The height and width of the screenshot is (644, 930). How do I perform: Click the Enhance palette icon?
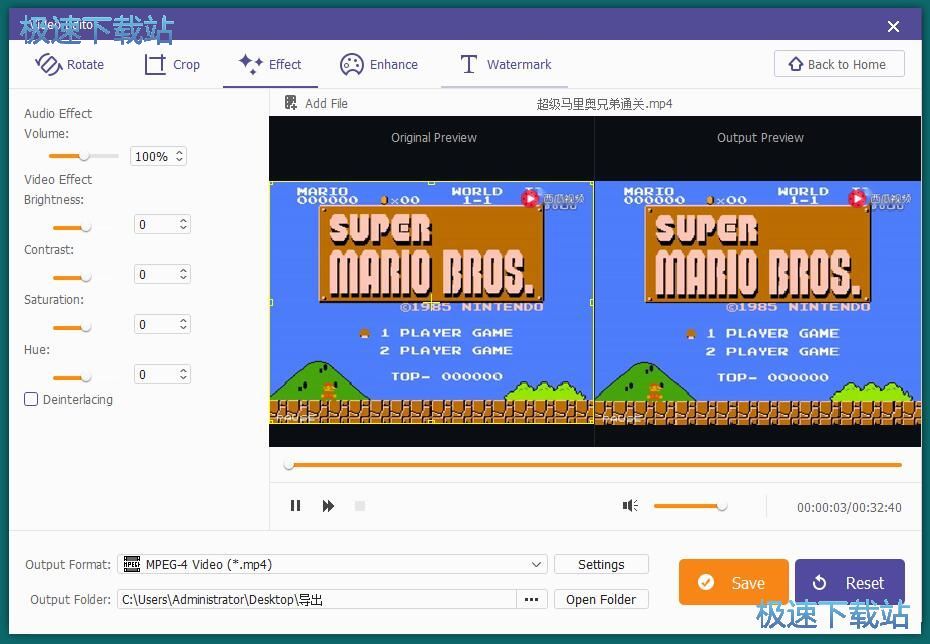pyautogui.click(x=351, y=65)
